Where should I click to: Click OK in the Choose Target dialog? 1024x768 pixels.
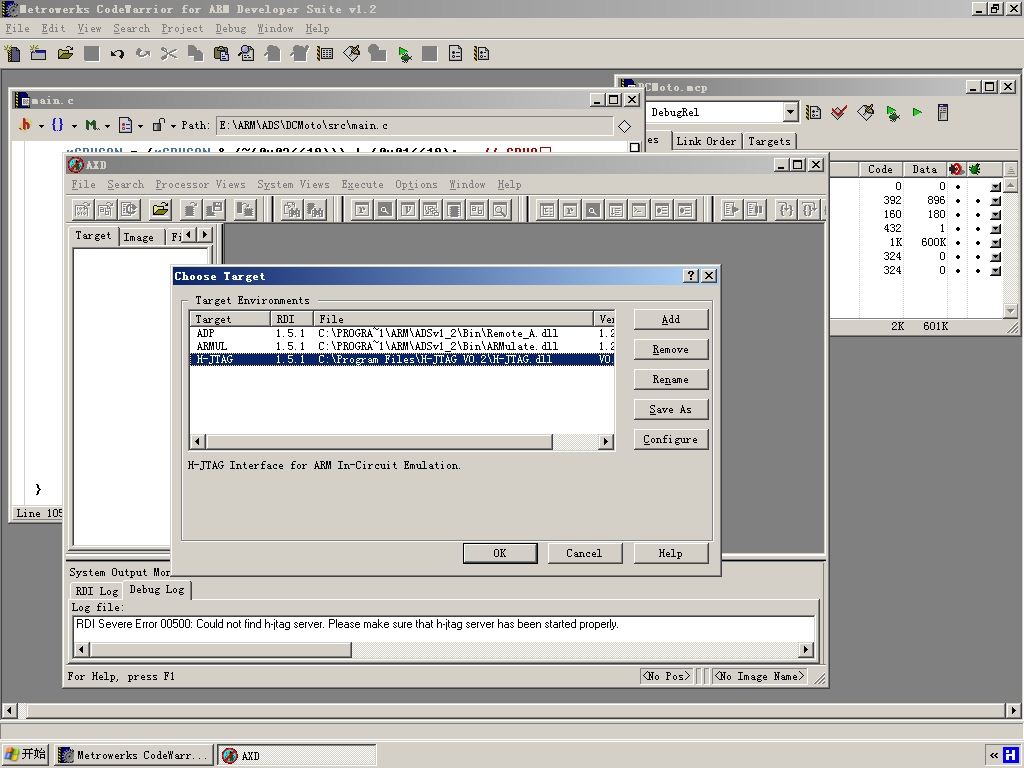(500, 553)
